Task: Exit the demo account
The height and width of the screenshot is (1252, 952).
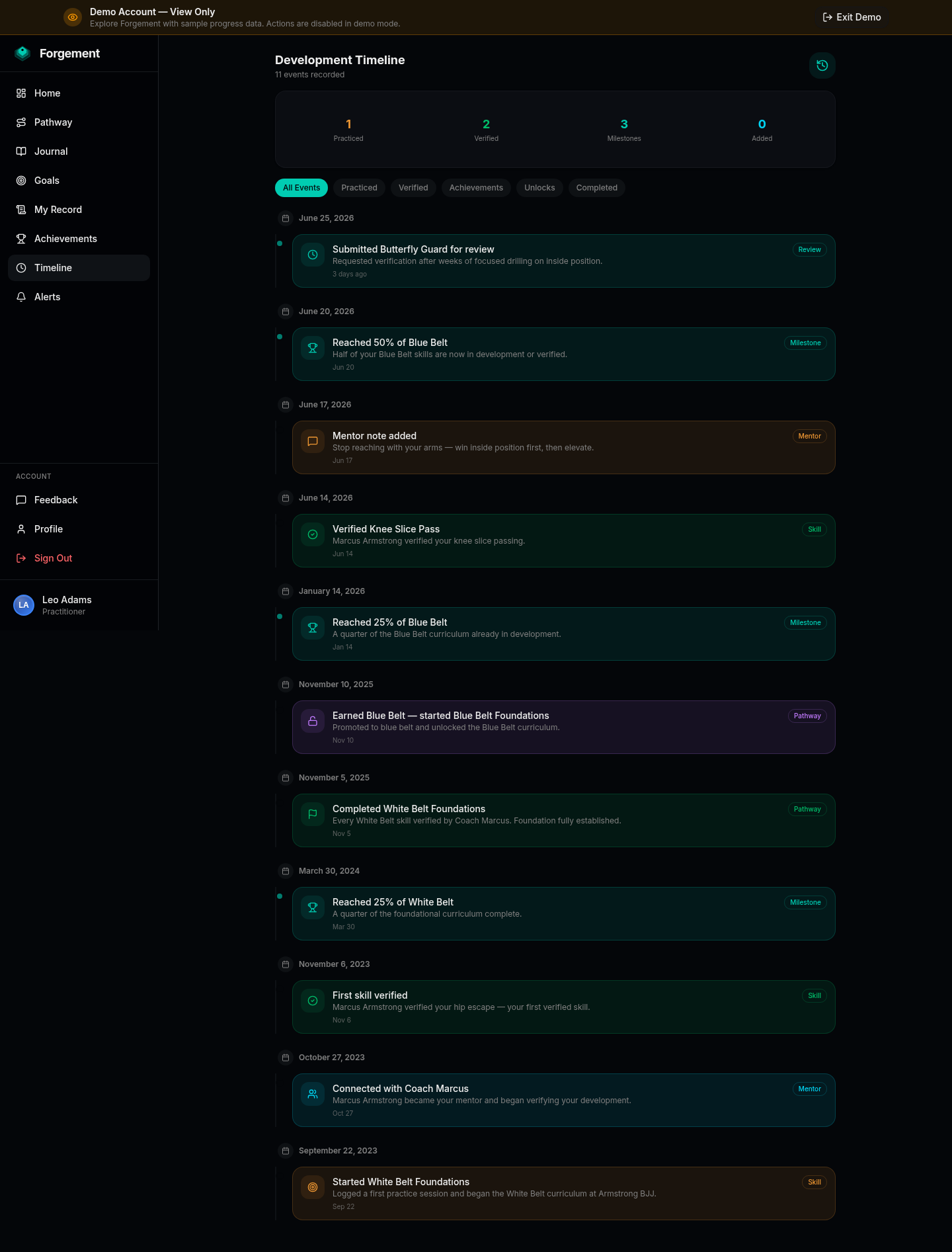Action: click(852, 17)
